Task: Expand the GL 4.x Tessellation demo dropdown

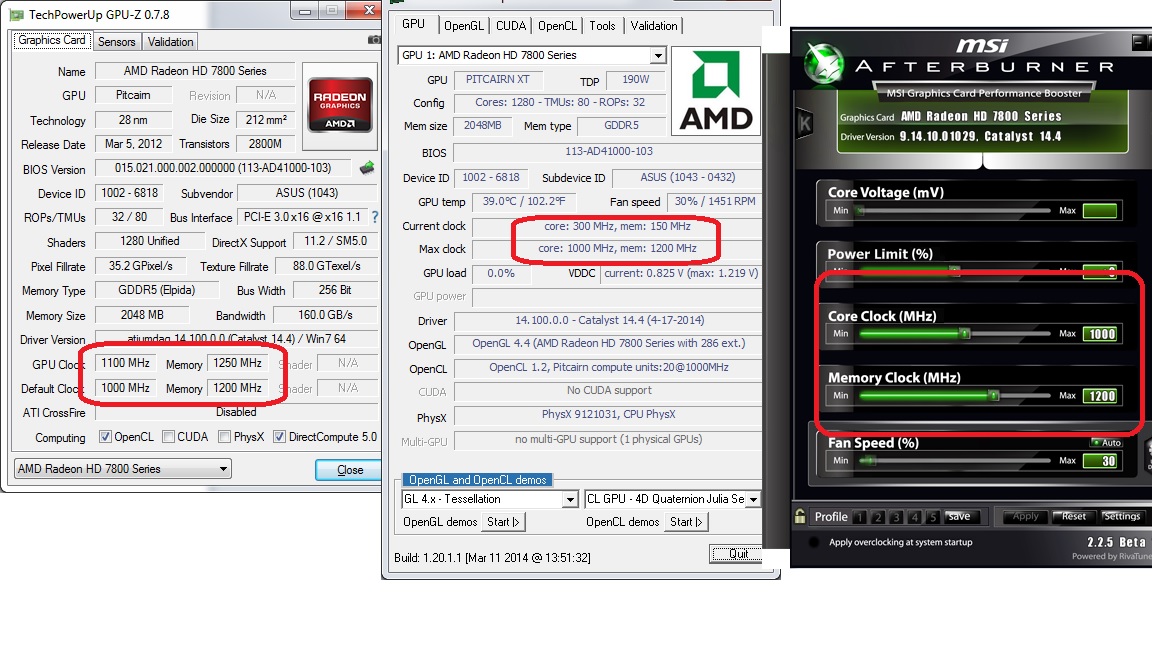Action: (570, 500)
